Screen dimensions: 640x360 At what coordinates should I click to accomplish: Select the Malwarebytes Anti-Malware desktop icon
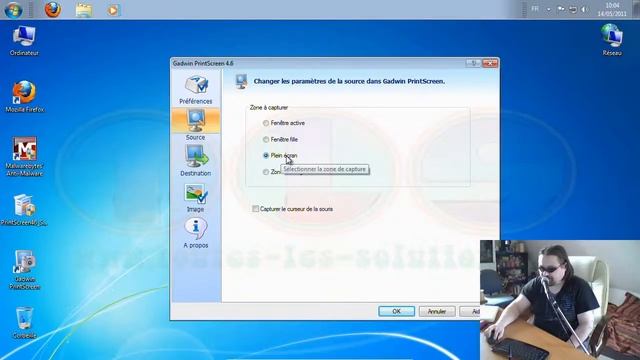click(24, 156)
